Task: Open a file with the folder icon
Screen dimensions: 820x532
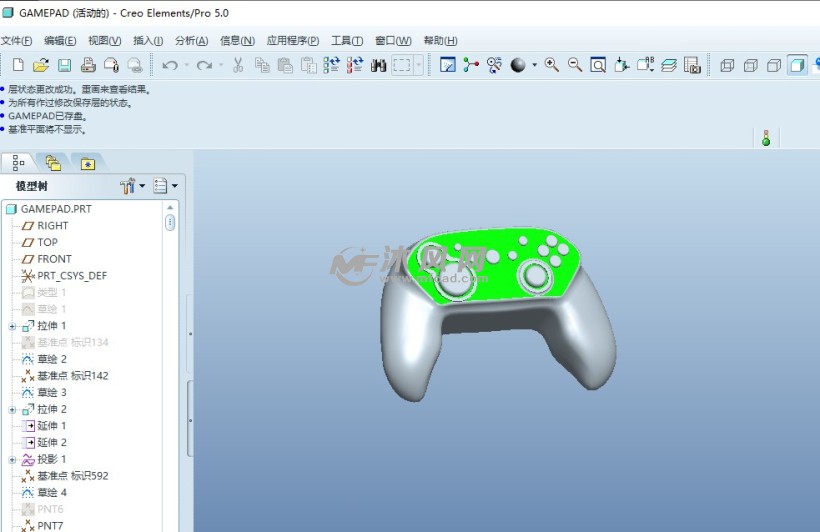Action: point(41,65)
